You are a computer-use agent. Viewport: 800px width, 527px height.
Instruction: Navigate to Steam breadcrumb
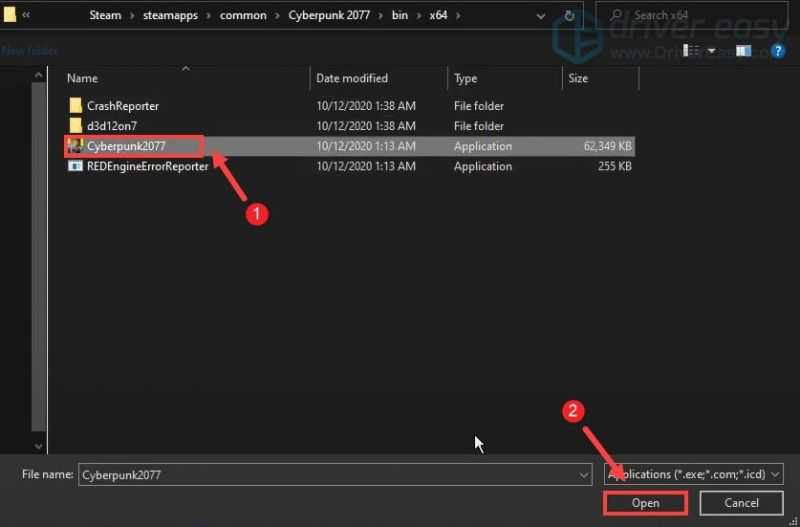click(x=105, y=15)
